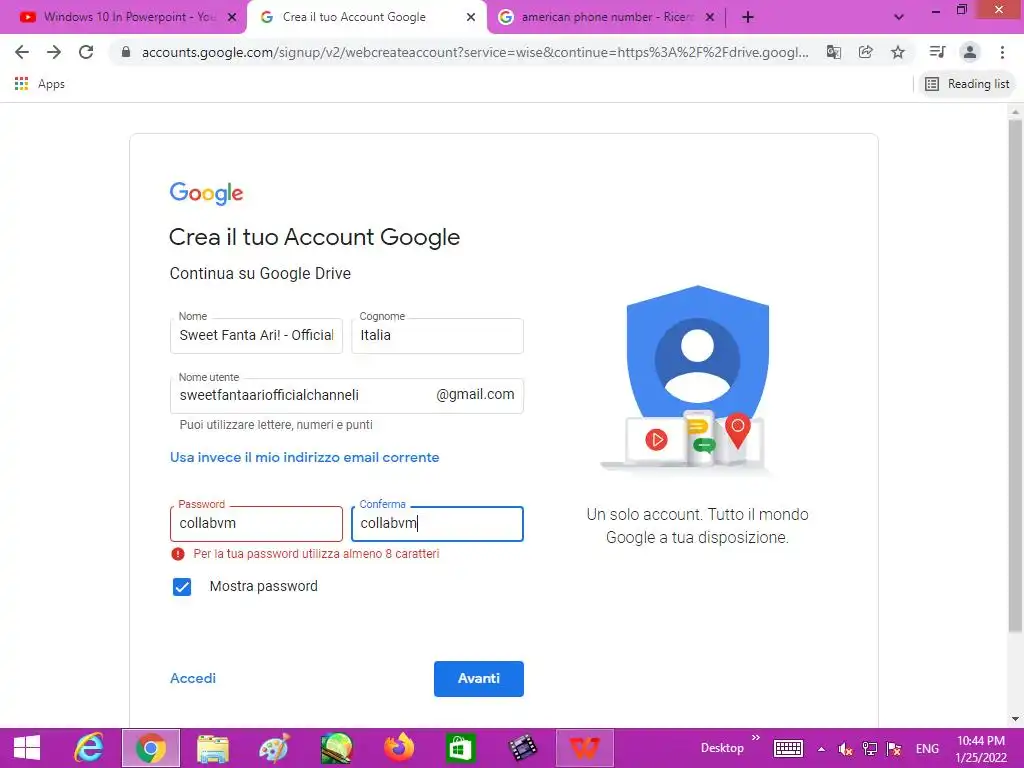Open the Action Center flag icon
This screenshot has width=1024, height=768.
pyautogui.click(x=894, y=749)
